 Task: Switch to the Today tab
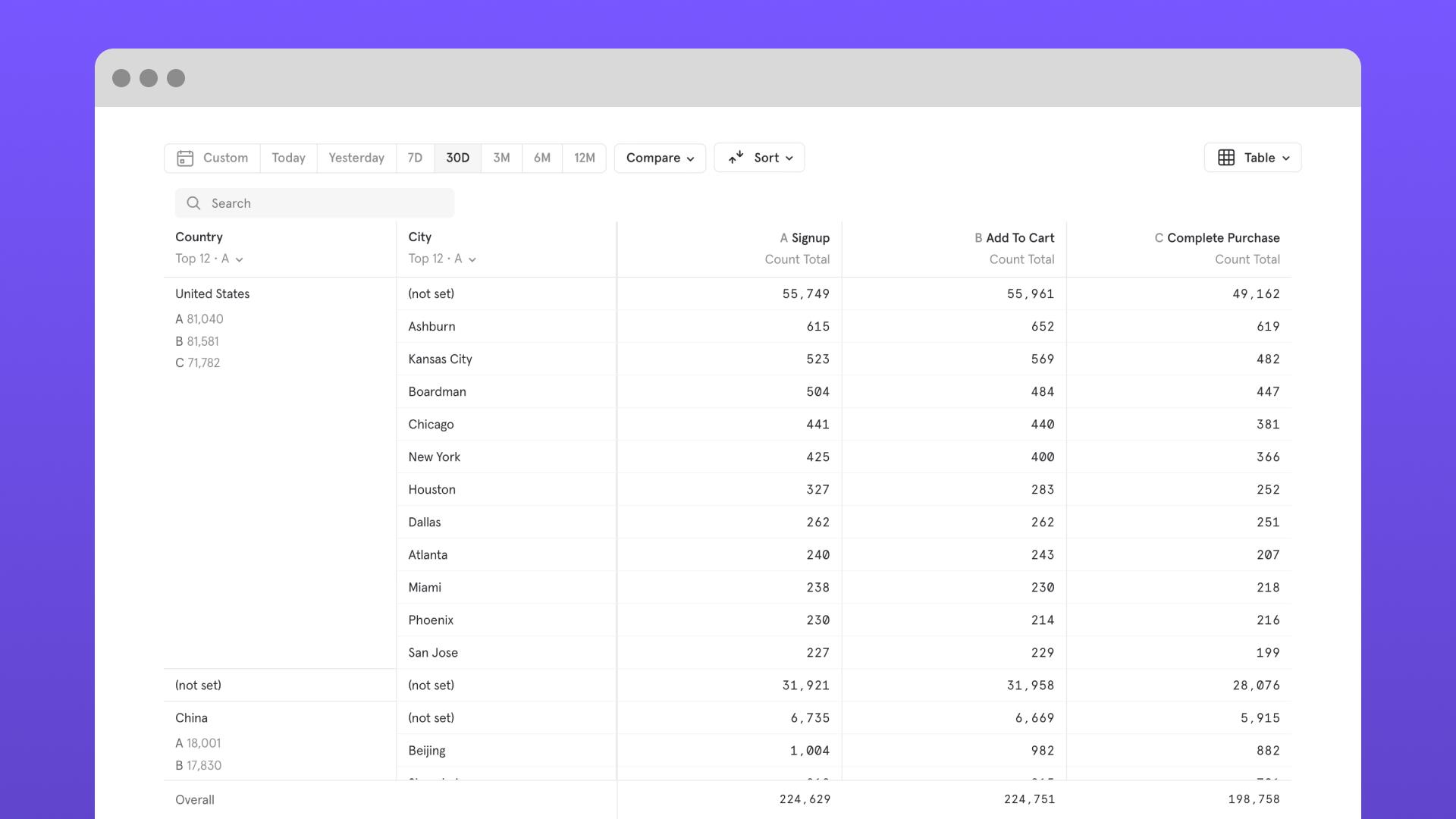click(x=288, y=158)
